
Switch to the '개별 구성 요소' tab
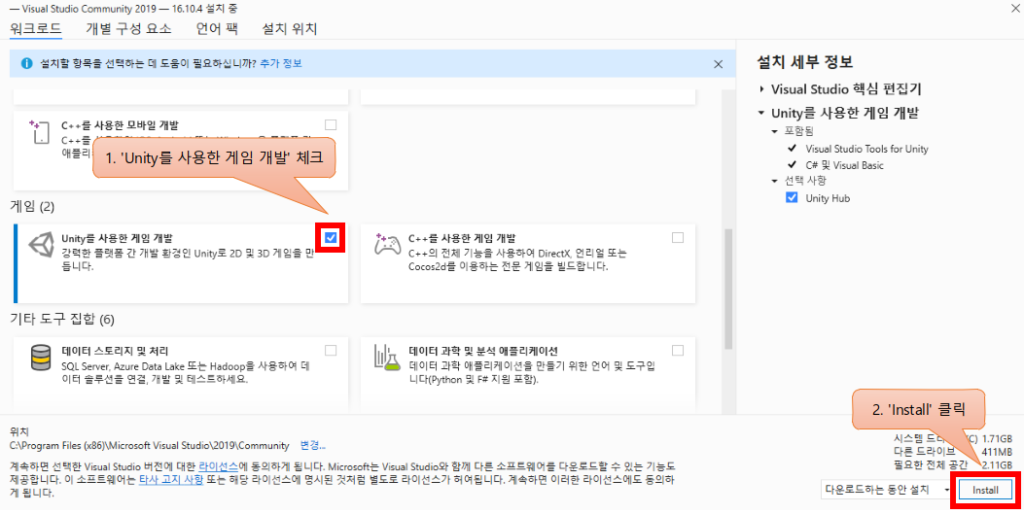click(129, 29)
